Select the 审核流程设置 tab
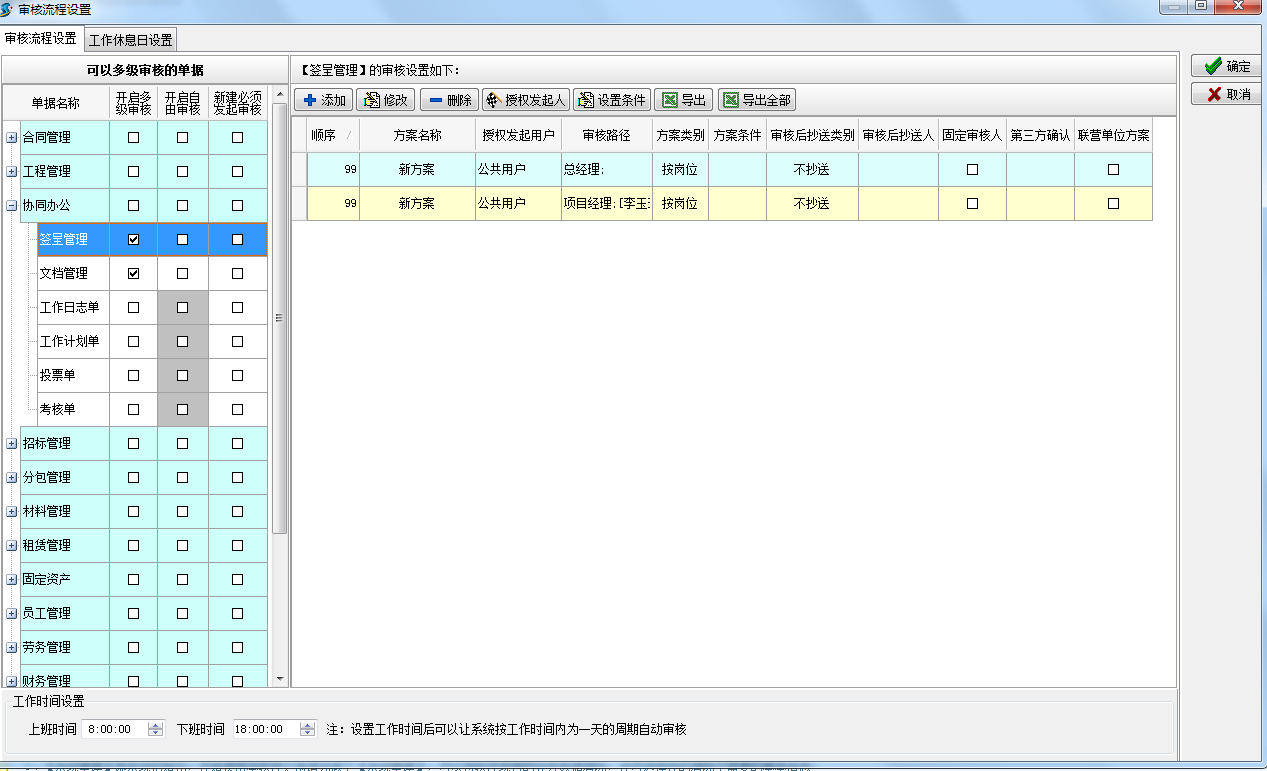 (x=41, y=39)
